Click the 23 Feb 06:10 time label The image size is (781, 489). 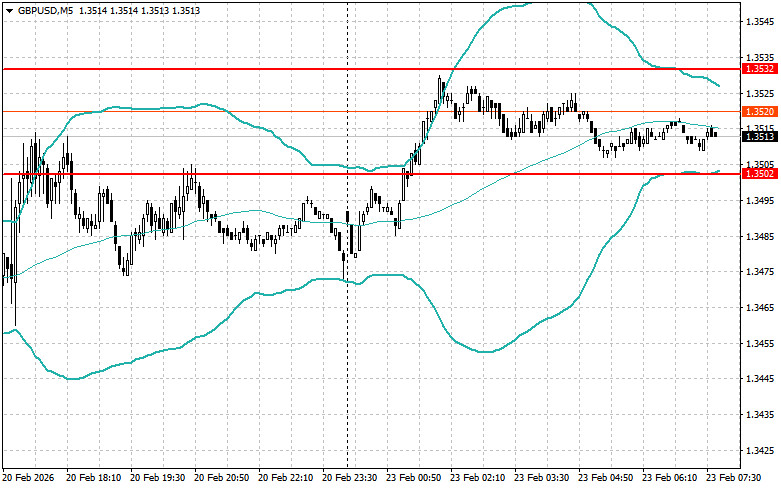coord(669,478)
